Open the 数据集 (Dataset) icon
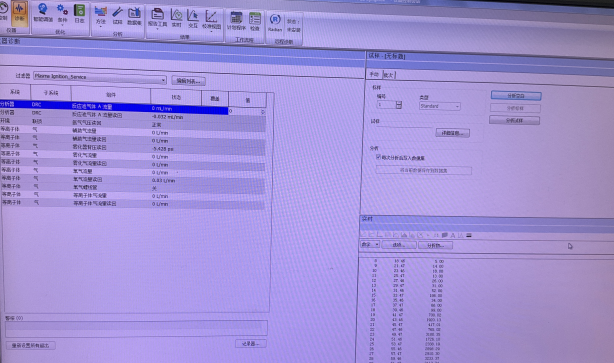The width and height of the screenshot is (614, 363). coord(134,16)
